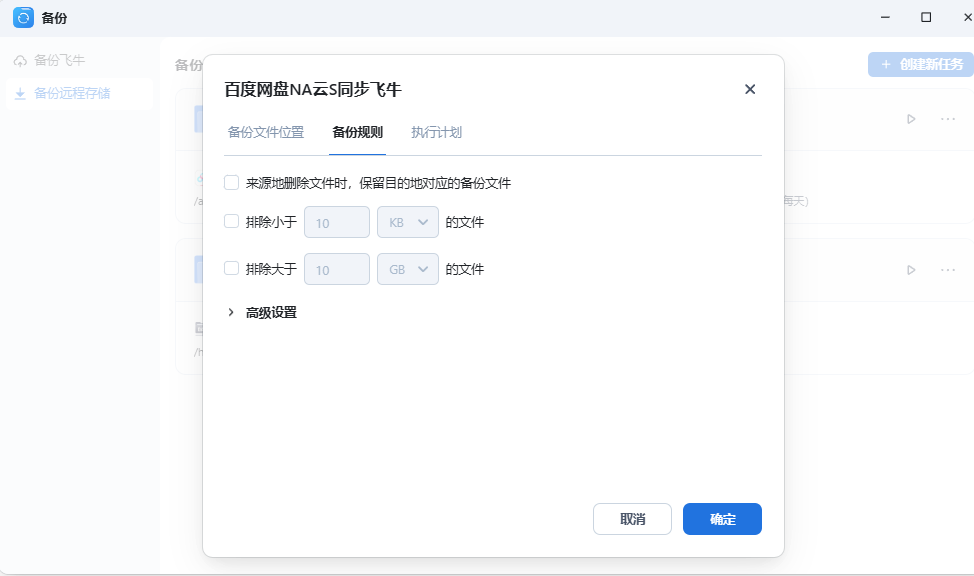Open more options for first backup task
The image size is (974, 576).
(x=948, y=119)
